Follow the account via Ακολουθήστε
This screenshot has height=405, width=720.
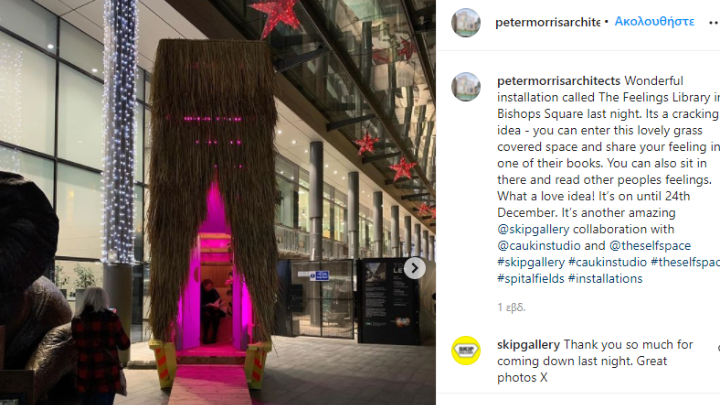point(654,22)
